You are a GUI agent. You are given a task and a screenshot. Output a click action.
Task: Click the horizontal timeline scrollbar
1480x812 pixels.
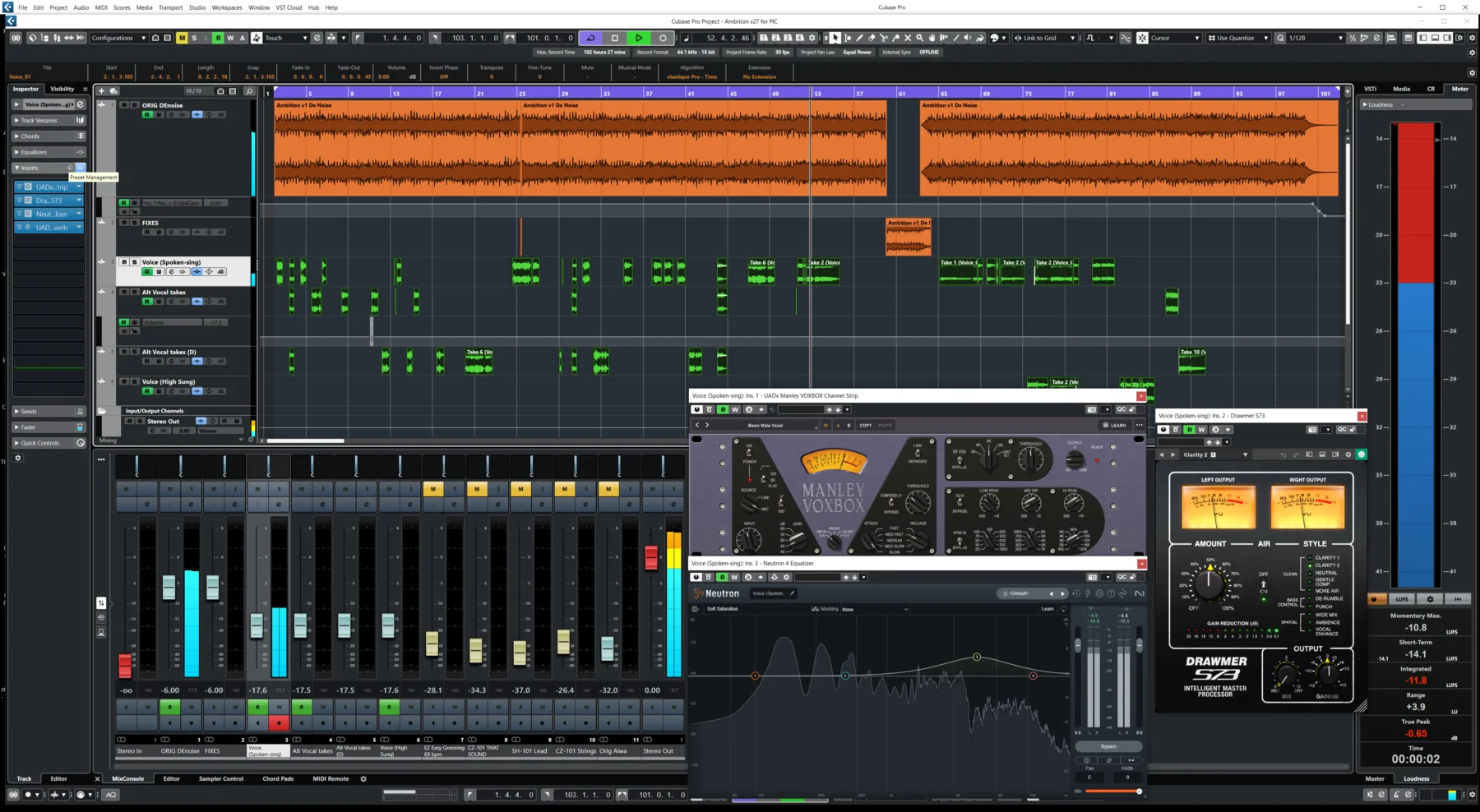tap(306, 441)
